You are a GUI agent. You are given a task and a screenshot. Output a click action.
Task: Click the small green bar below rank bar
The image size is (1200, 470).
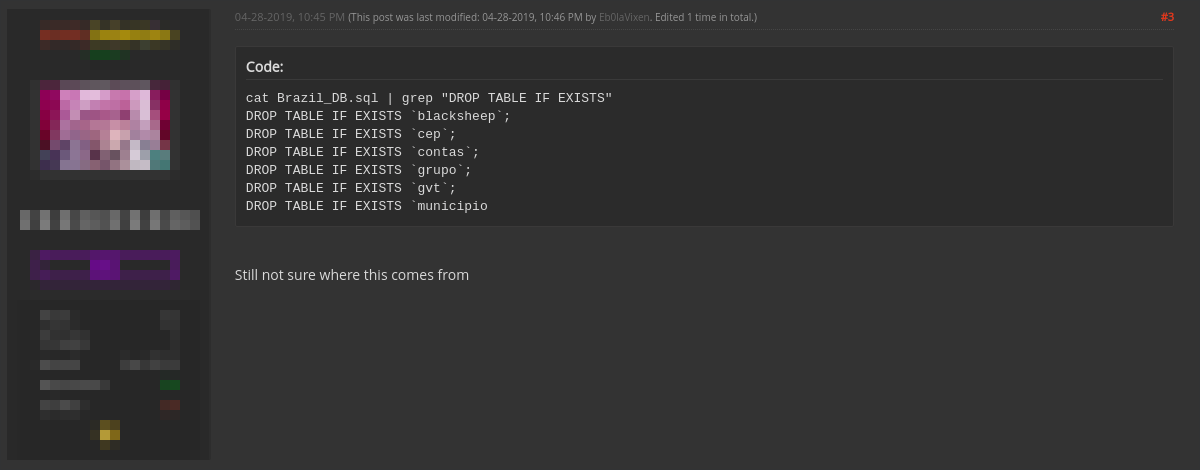pos(110,55)
